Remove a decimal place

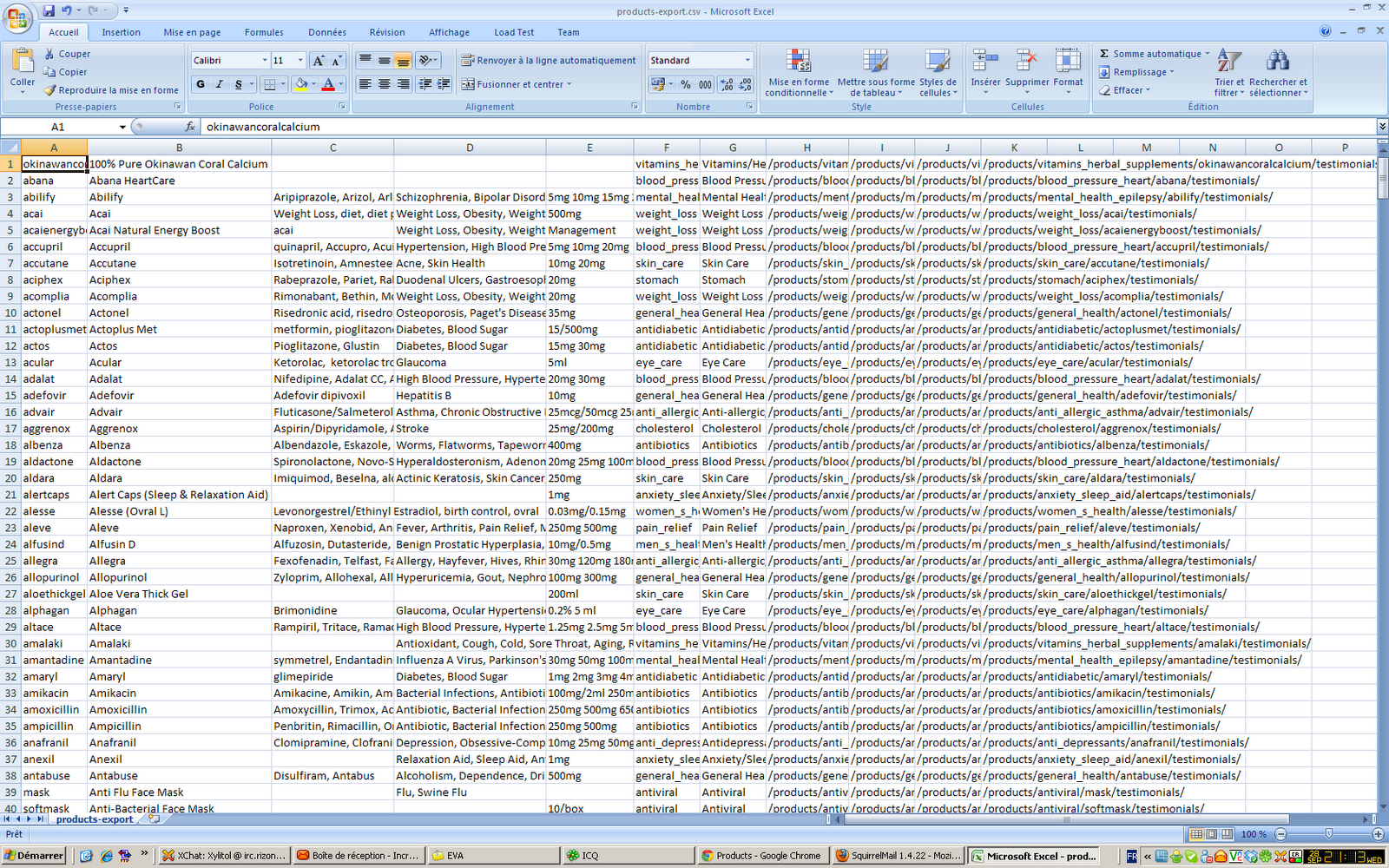click(746, 84)
